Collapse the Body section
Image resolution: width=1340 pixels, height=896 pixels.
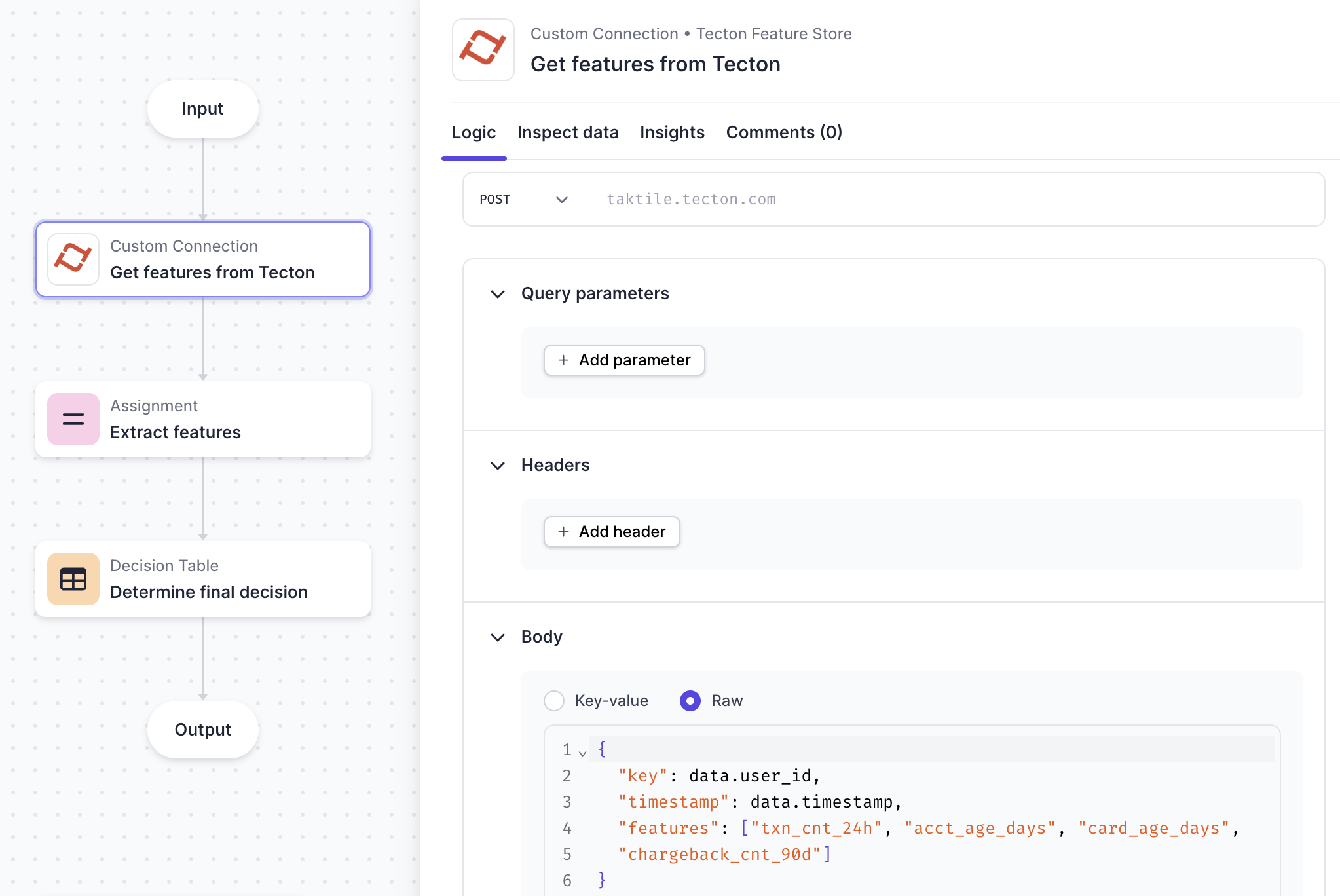(x=498, y=637)
